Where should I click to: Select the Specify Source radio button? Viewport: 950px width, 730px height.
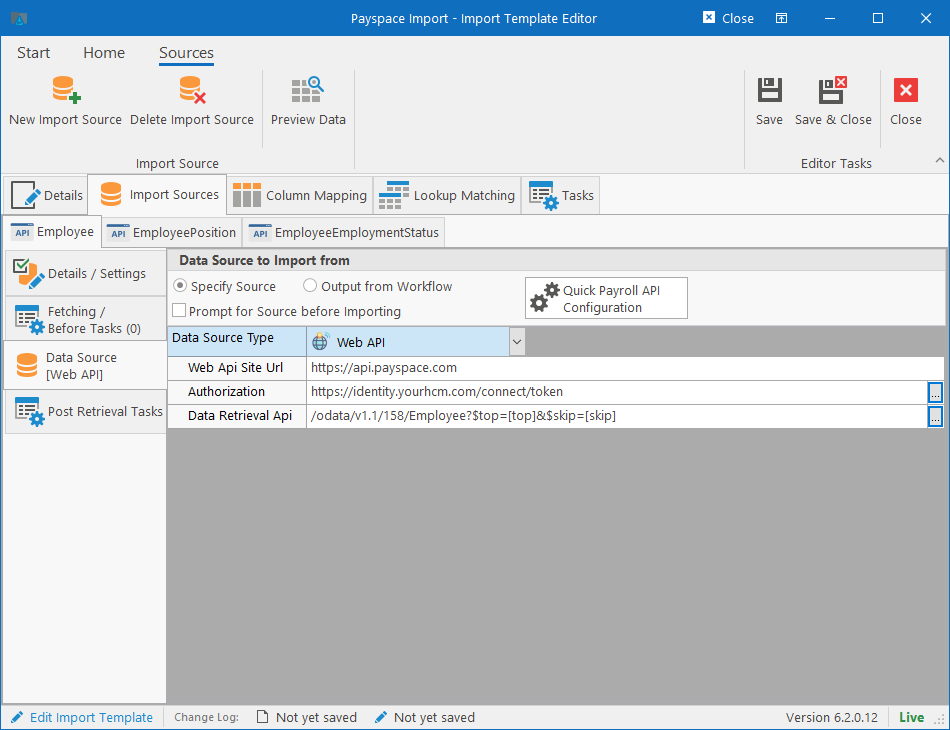180,285
